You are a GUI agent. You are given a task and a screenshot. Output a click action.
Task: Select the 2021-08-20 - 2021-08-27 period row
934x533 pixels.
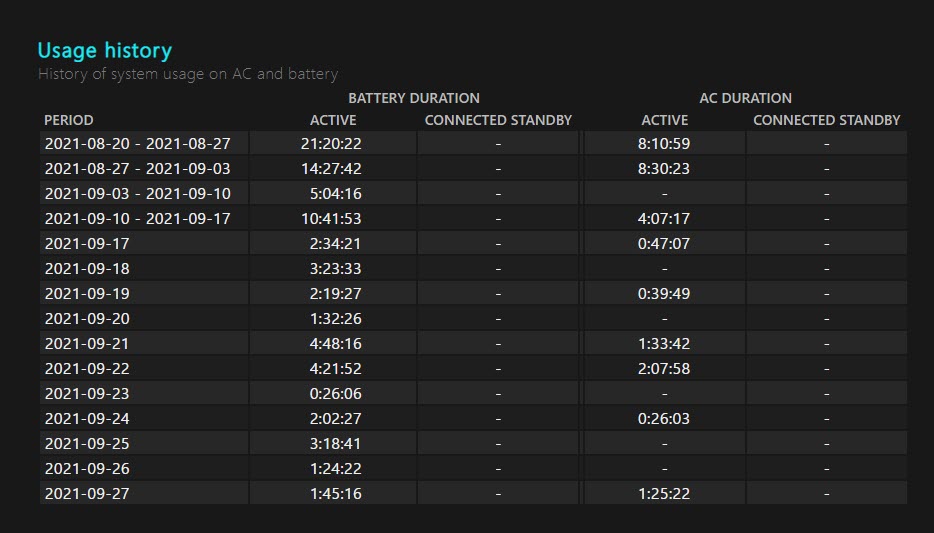(474, 144)
